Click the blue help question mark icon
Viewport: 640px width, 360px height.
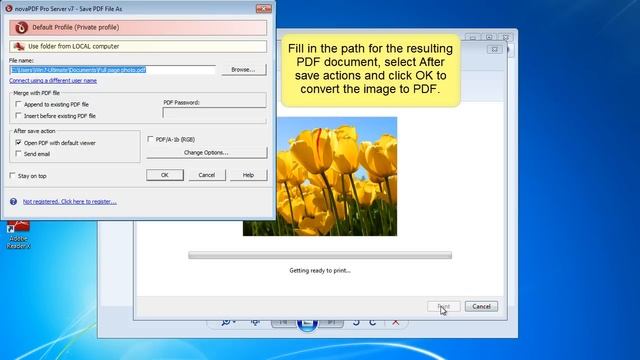13,201
